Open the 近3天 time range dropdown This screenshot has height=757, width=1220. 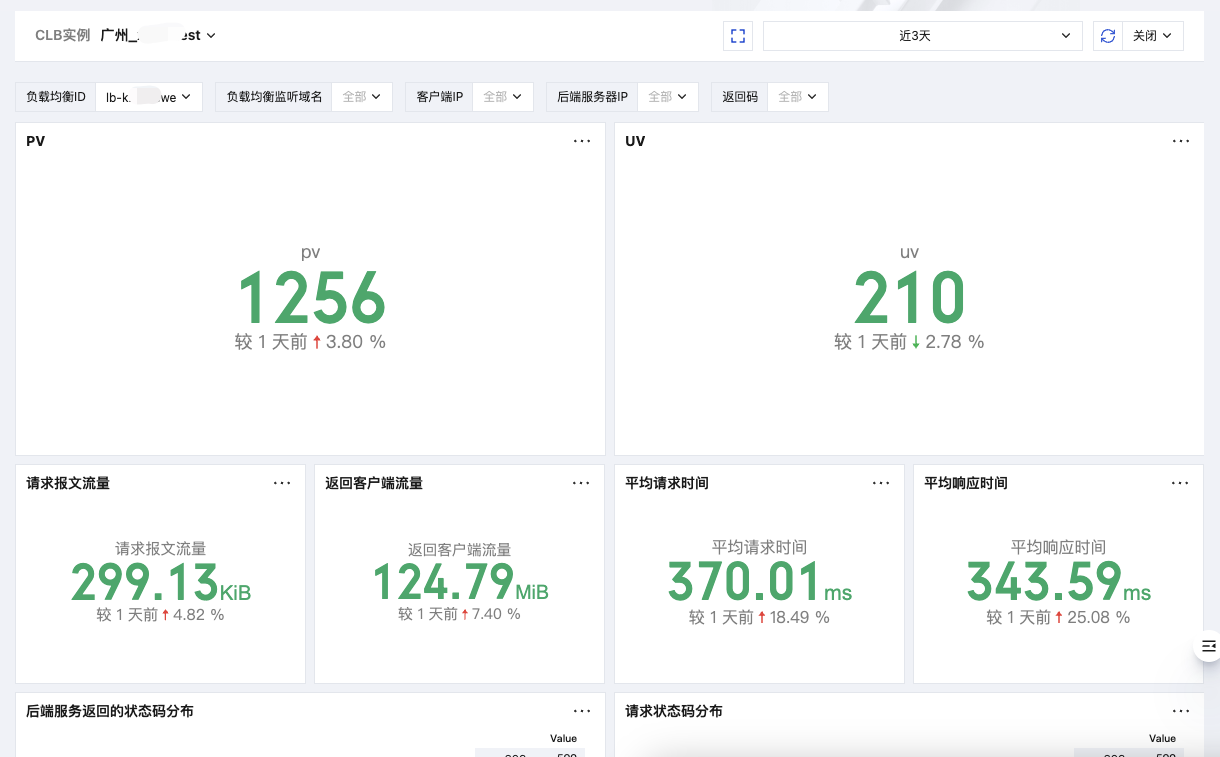pos(922,36)
